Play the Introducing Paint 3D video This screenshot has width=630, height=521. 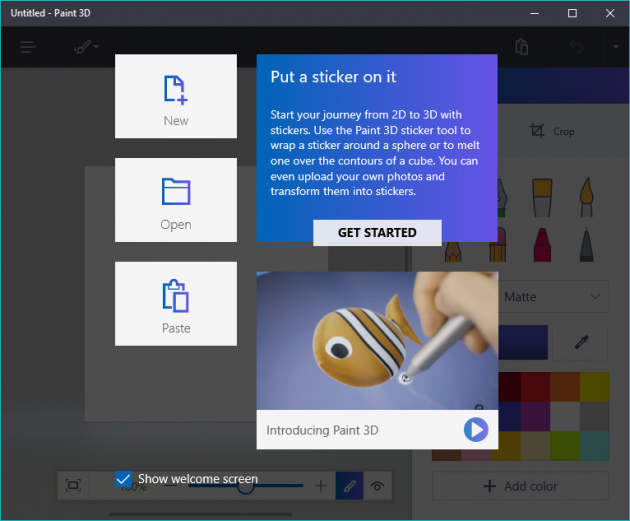tap(476, 429)
